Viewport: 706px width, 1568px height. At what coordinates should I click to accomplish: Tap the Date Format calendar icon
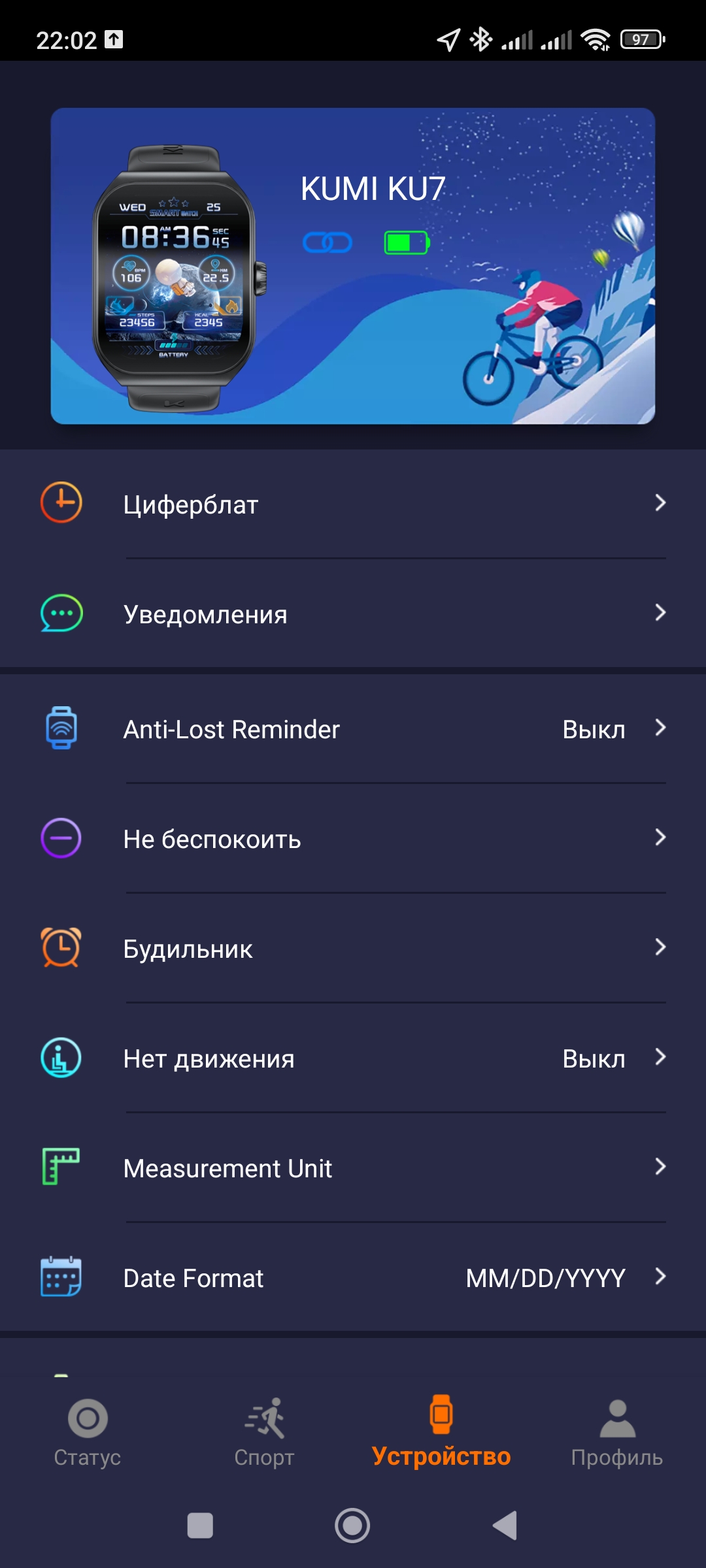click(x=61, y=1277)
